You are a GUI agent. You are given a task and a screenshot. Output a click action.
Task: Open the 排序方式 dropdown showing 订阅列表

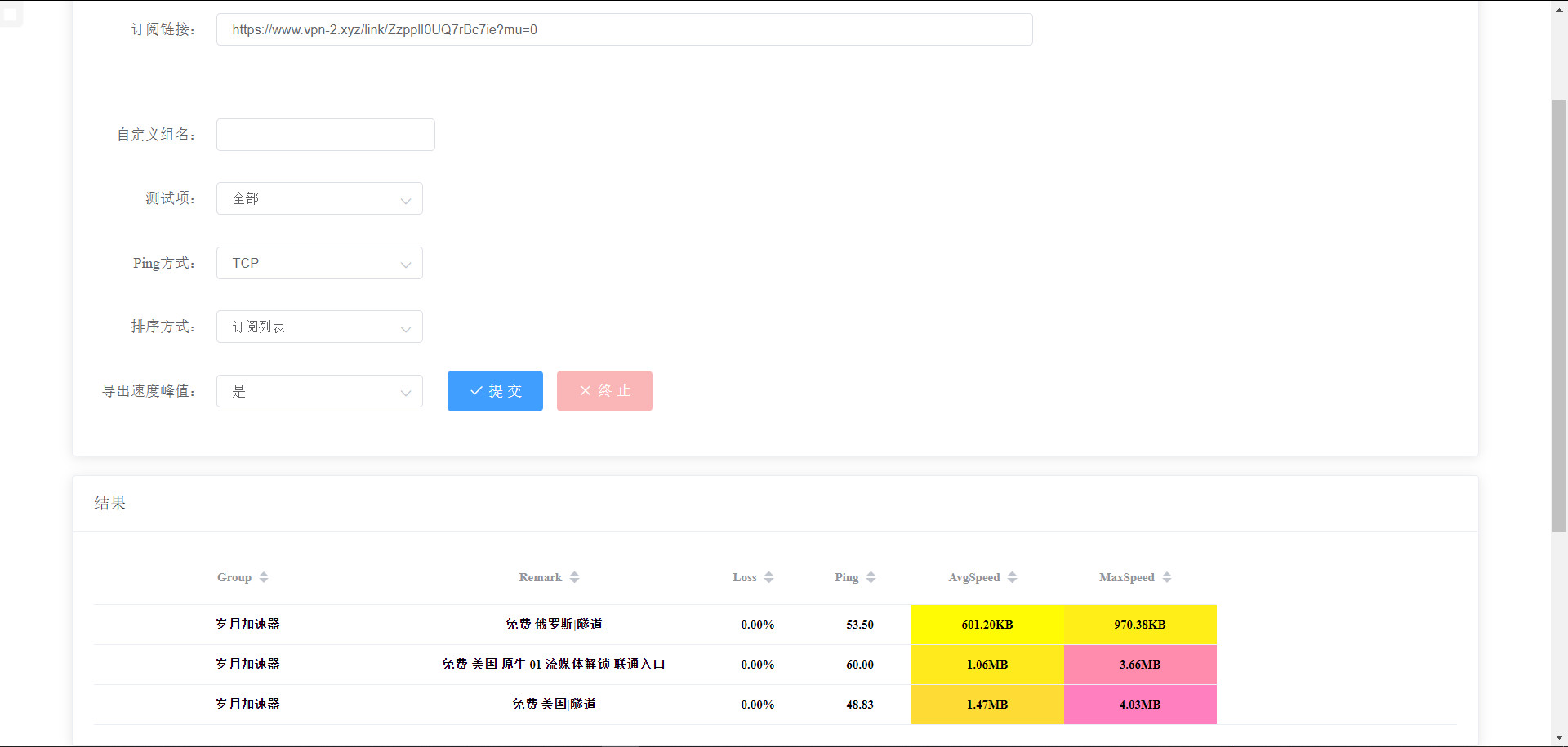point(319,327)
